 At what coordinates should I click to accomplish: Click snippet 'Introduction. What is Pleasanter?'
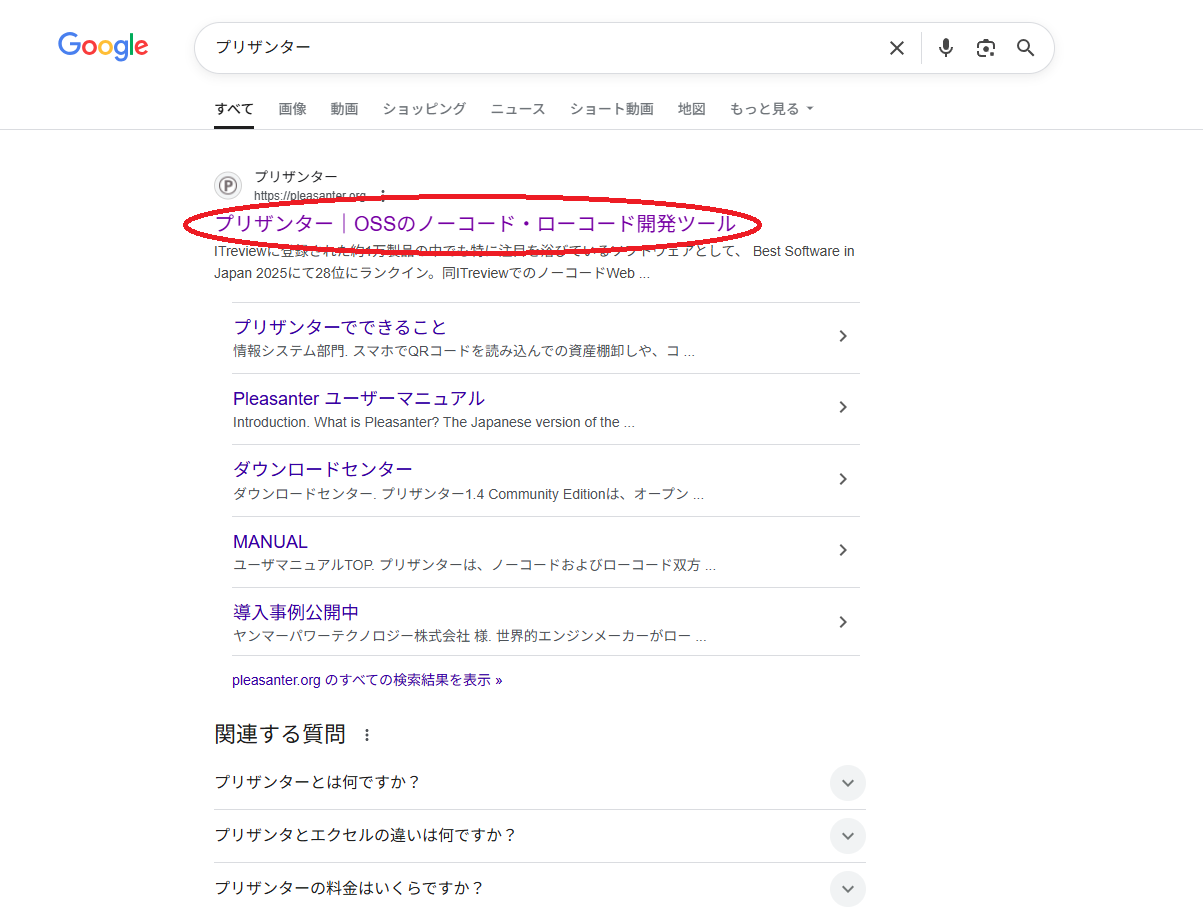[434, 422]
